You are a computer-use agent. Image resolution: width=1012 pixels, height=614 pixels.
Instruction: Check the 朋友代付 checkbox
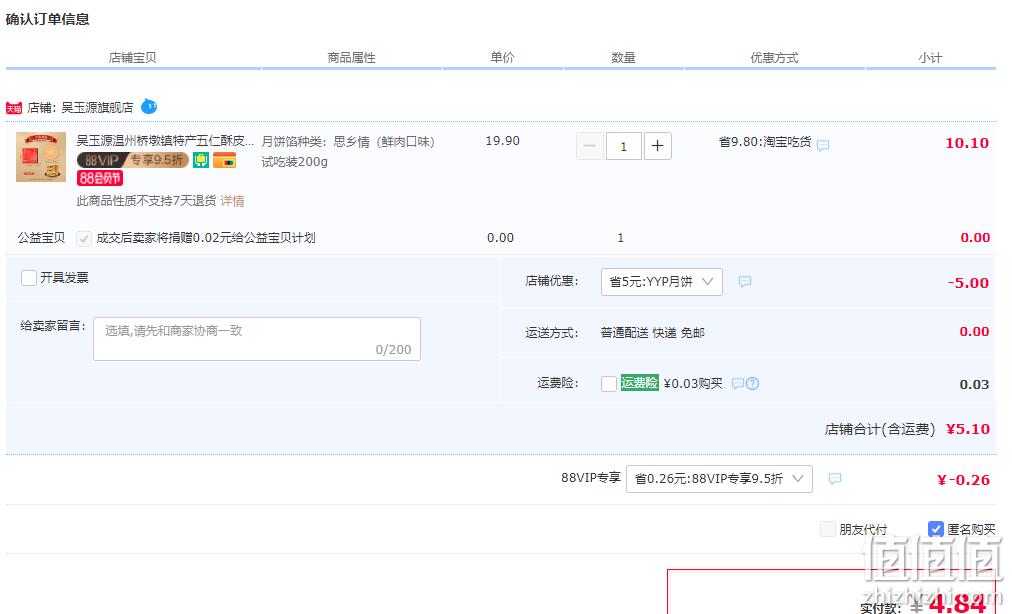828,529
